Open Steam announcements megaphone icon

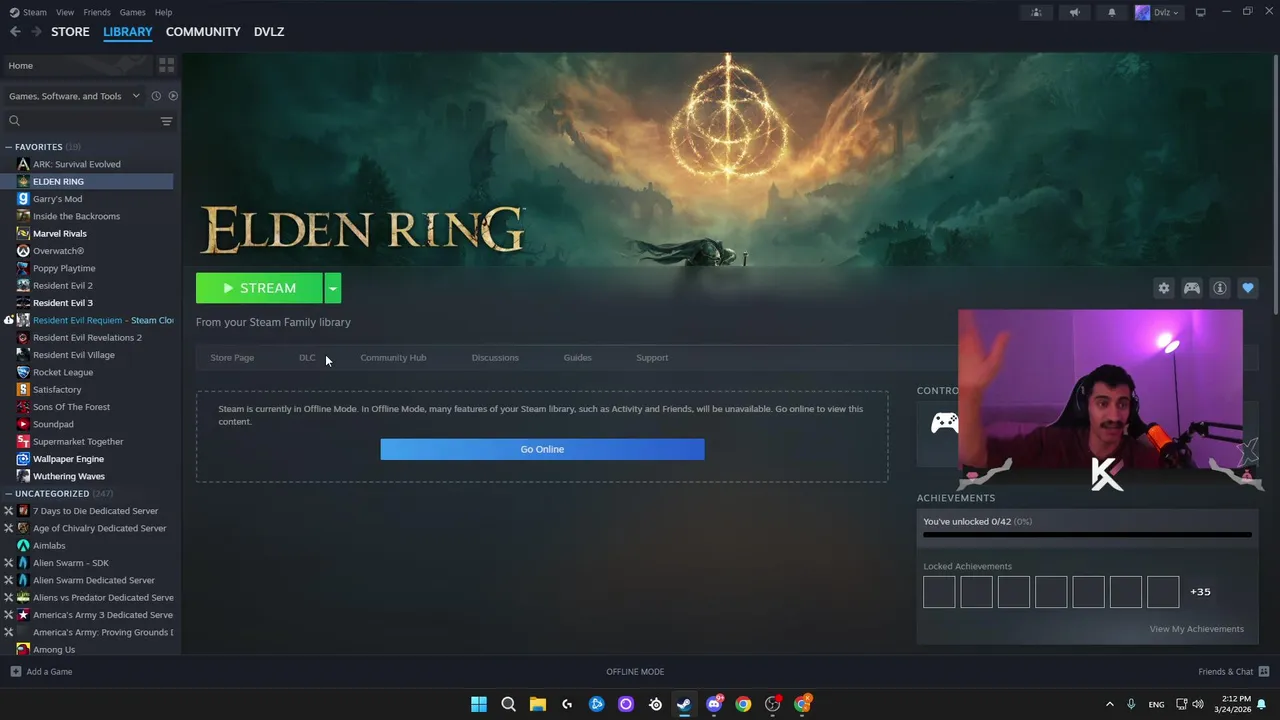tap(1074, 12)
